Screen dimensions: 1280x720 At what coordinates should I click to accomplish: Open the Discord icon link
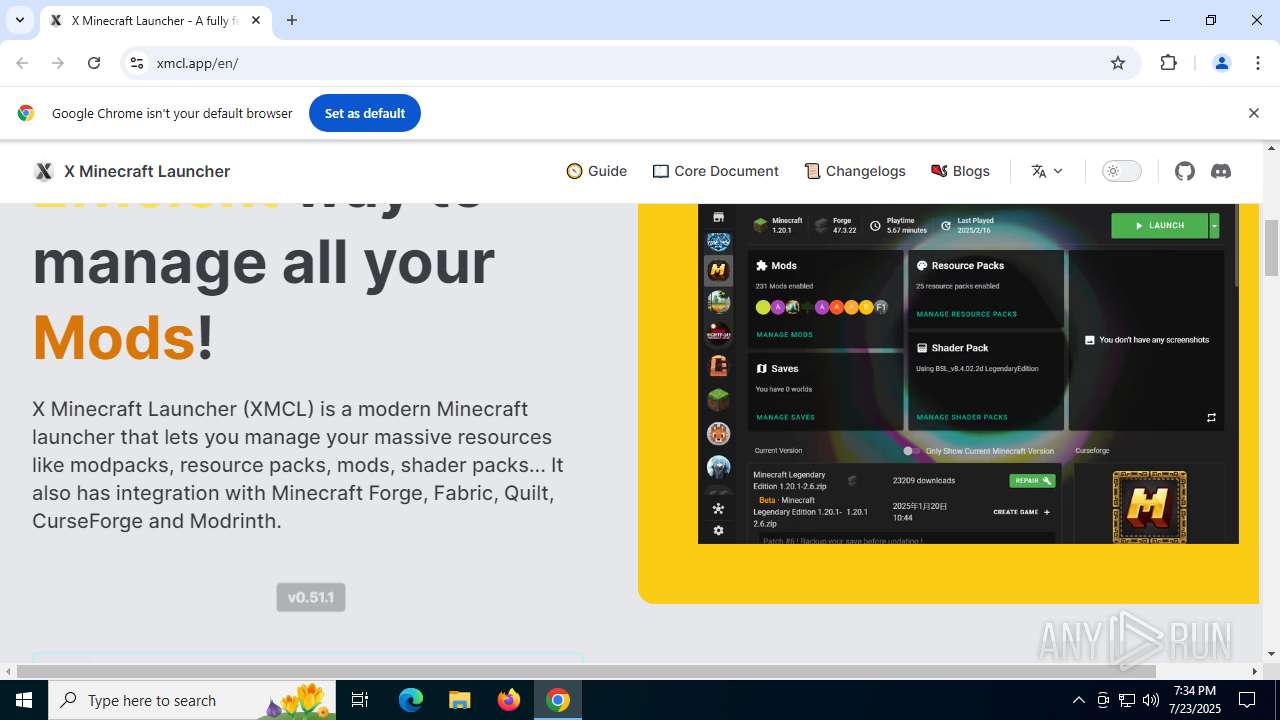pos(1221,171)
